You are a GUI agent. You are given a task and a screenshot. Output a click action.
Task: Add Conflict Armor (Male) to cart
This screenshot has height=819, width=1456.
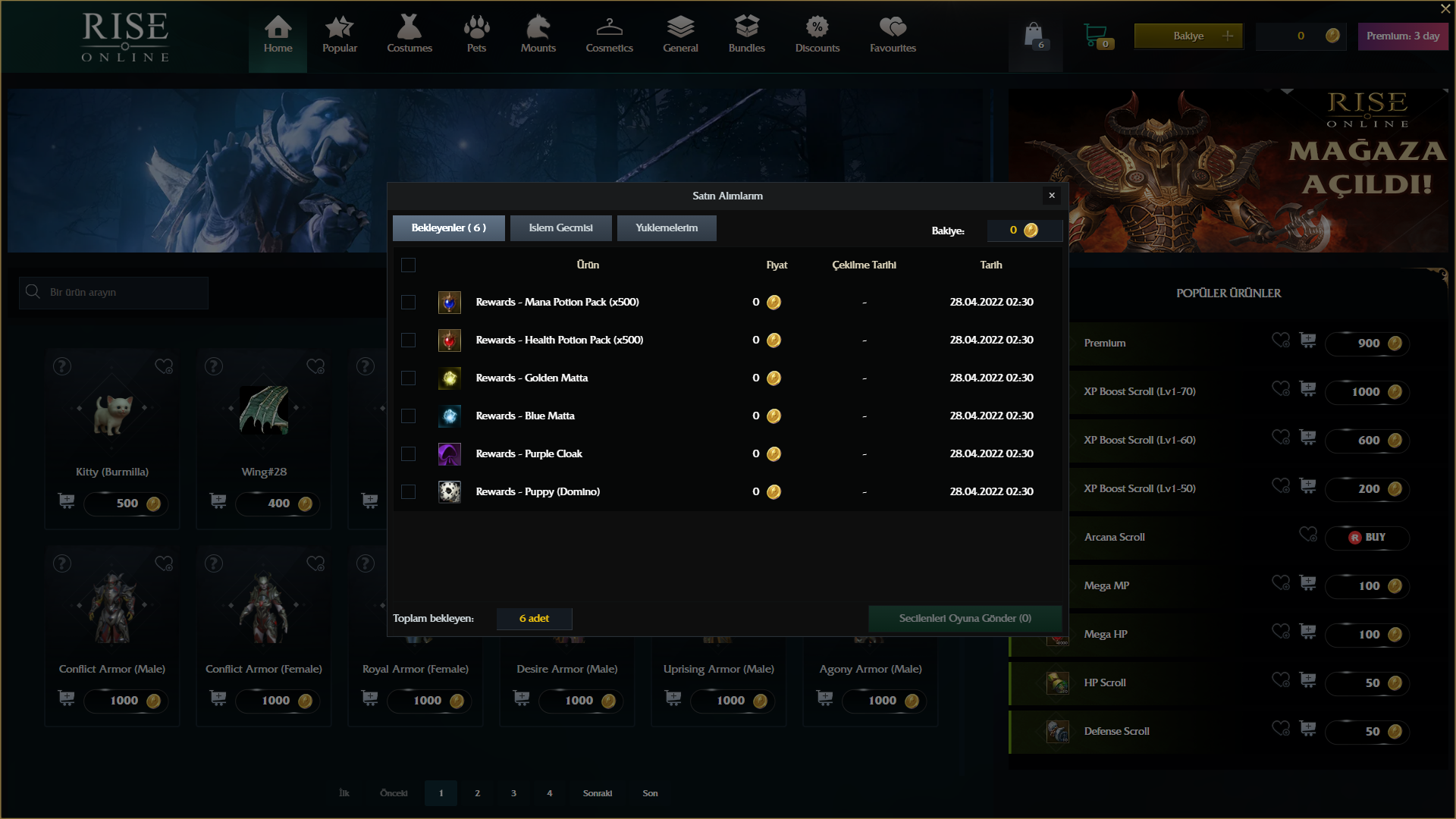[x=67, y=698]
